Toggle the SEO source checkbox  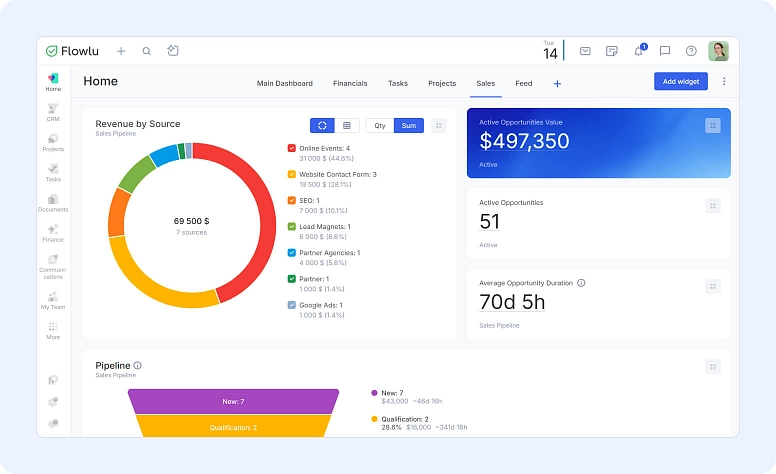[291, 200]
